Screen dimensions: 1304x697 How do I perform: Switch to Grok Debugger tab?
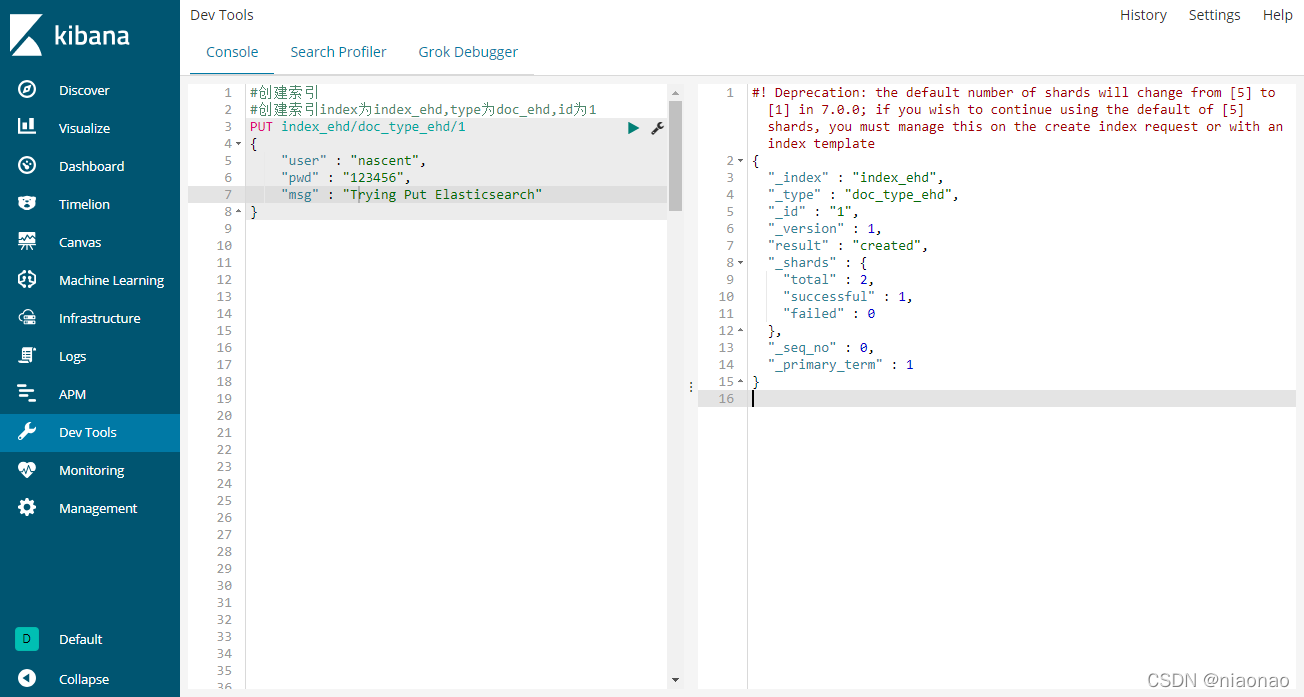coord(468,52)
